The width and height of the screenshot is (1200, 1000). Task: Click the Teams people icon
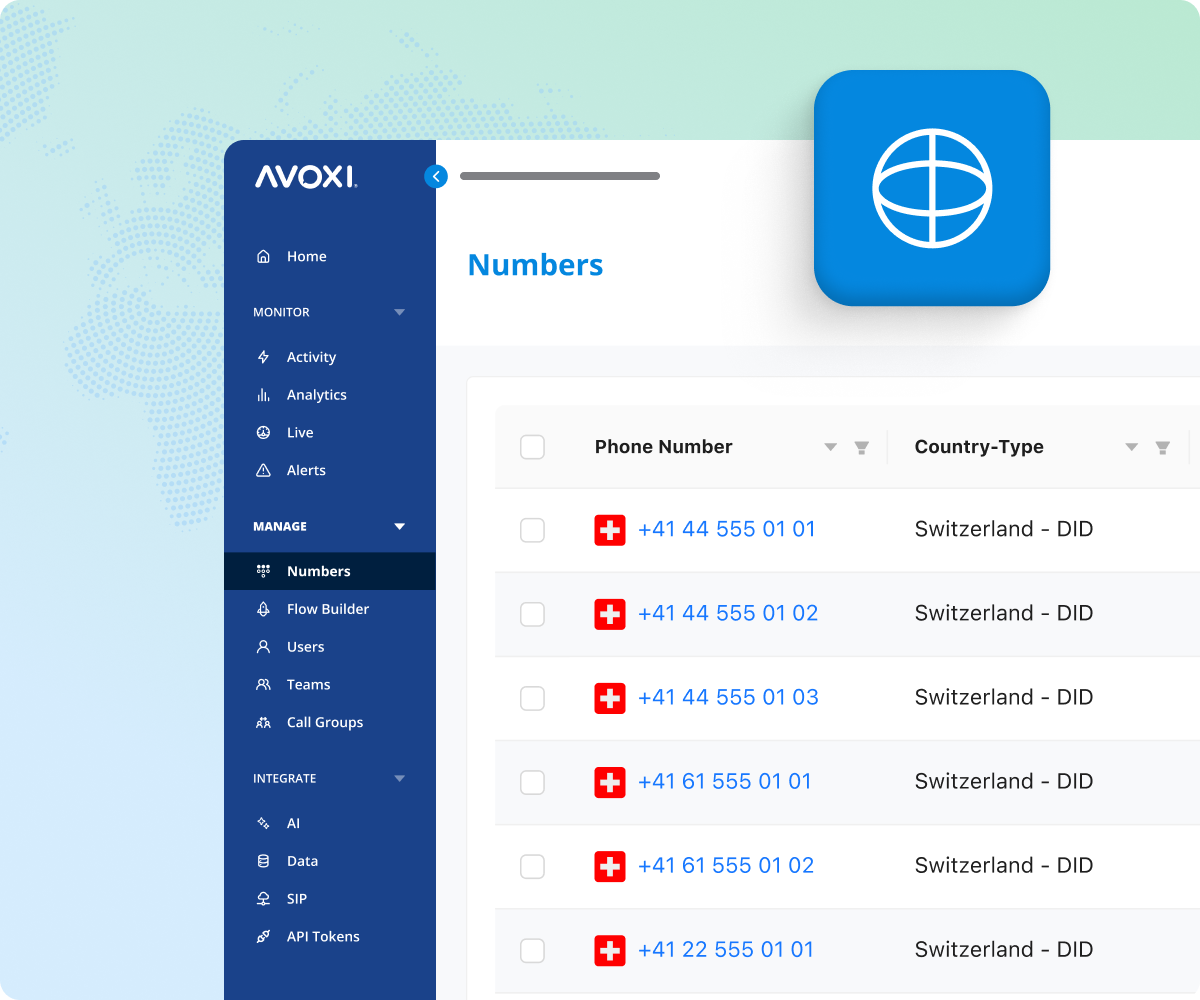tap(263, 685)
